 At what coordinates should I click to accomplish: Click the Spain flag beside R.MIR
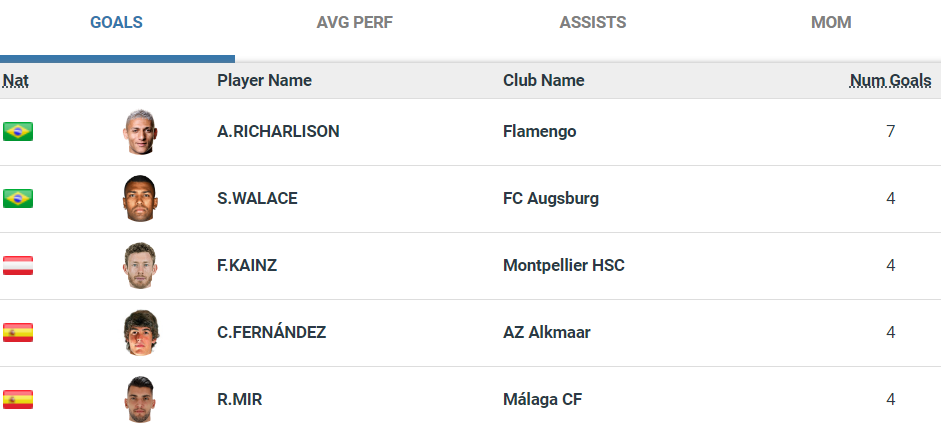point(18,399)
